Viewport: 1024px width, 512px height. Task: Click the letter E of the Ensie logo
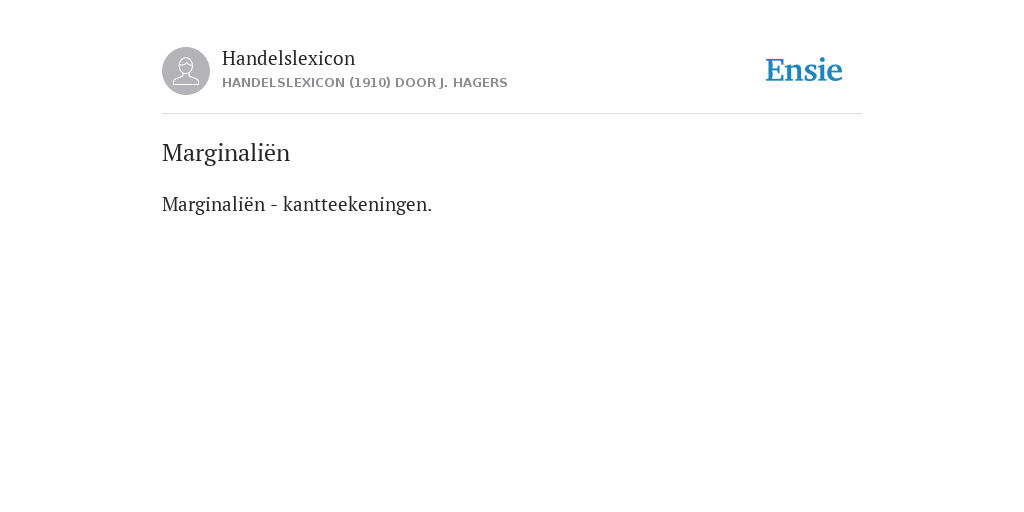775,71
